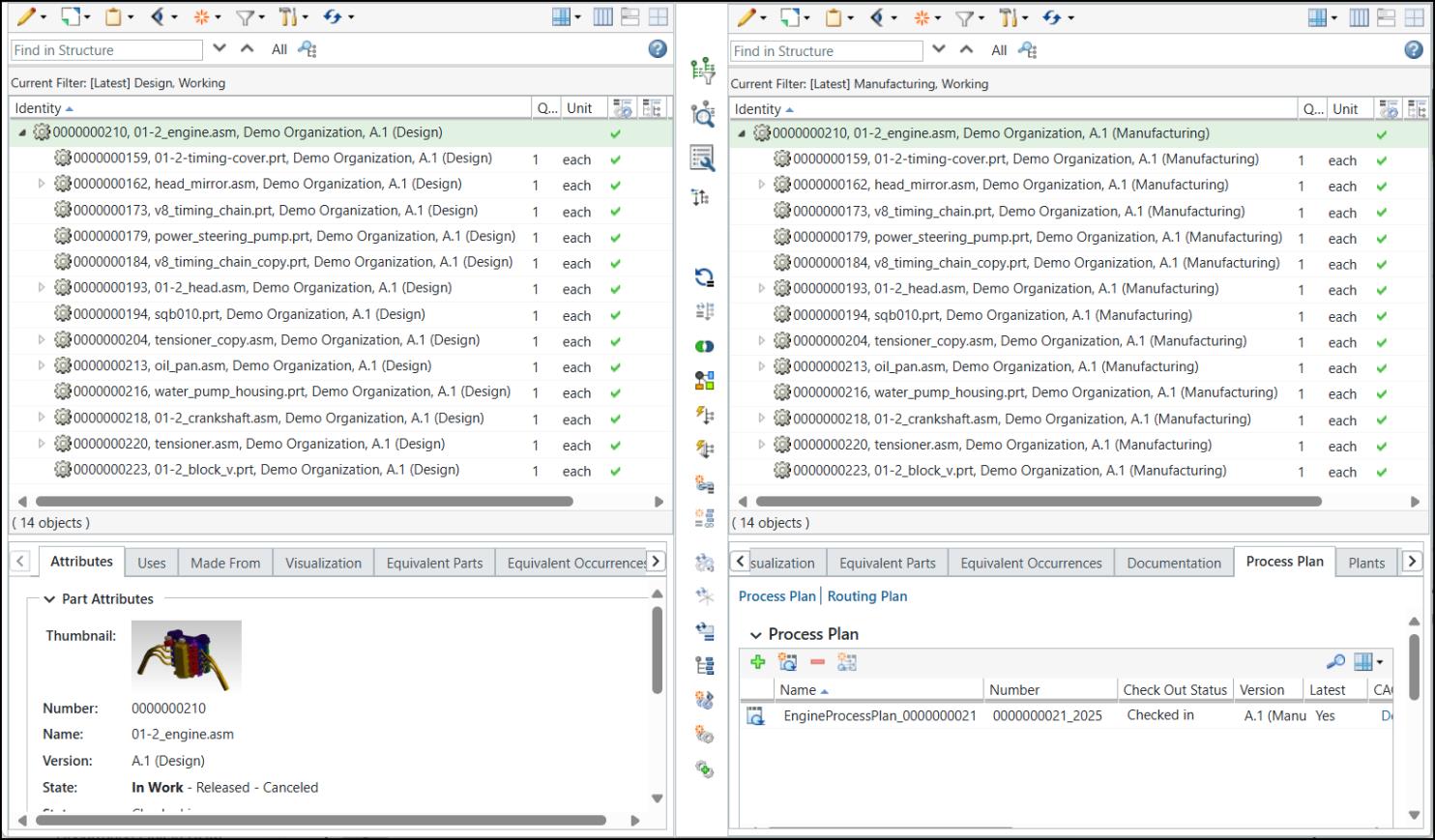Screen dimensions: 1435x840
Task: Click the magnifier search icon in the Process Plan table
Action: click(x=1334, y=662)
